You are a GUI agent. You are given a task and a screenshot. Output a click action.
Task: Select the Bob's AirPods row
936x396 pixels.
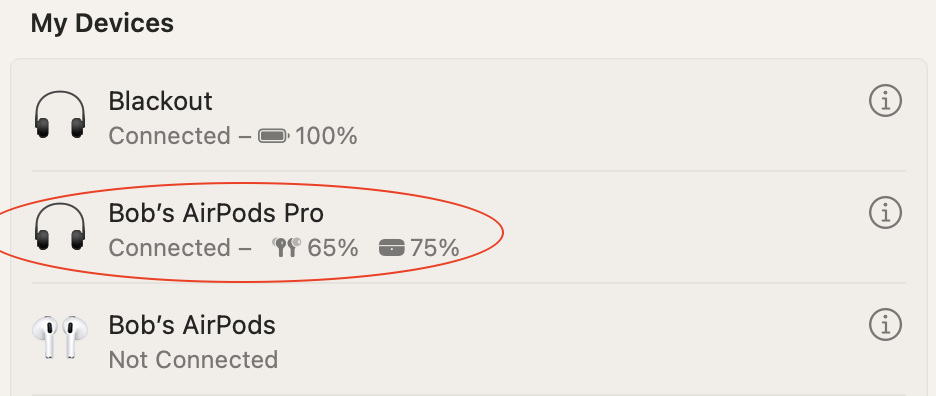[x=469, y=338]
